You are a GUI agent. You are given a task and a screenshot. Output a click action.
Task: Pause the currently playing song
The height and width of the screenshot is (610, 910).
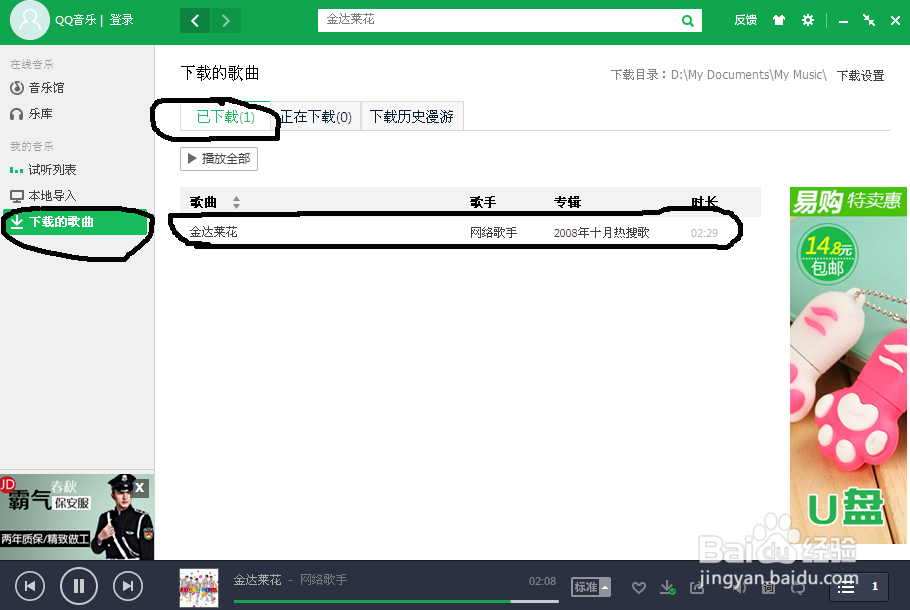pos(78,586)
